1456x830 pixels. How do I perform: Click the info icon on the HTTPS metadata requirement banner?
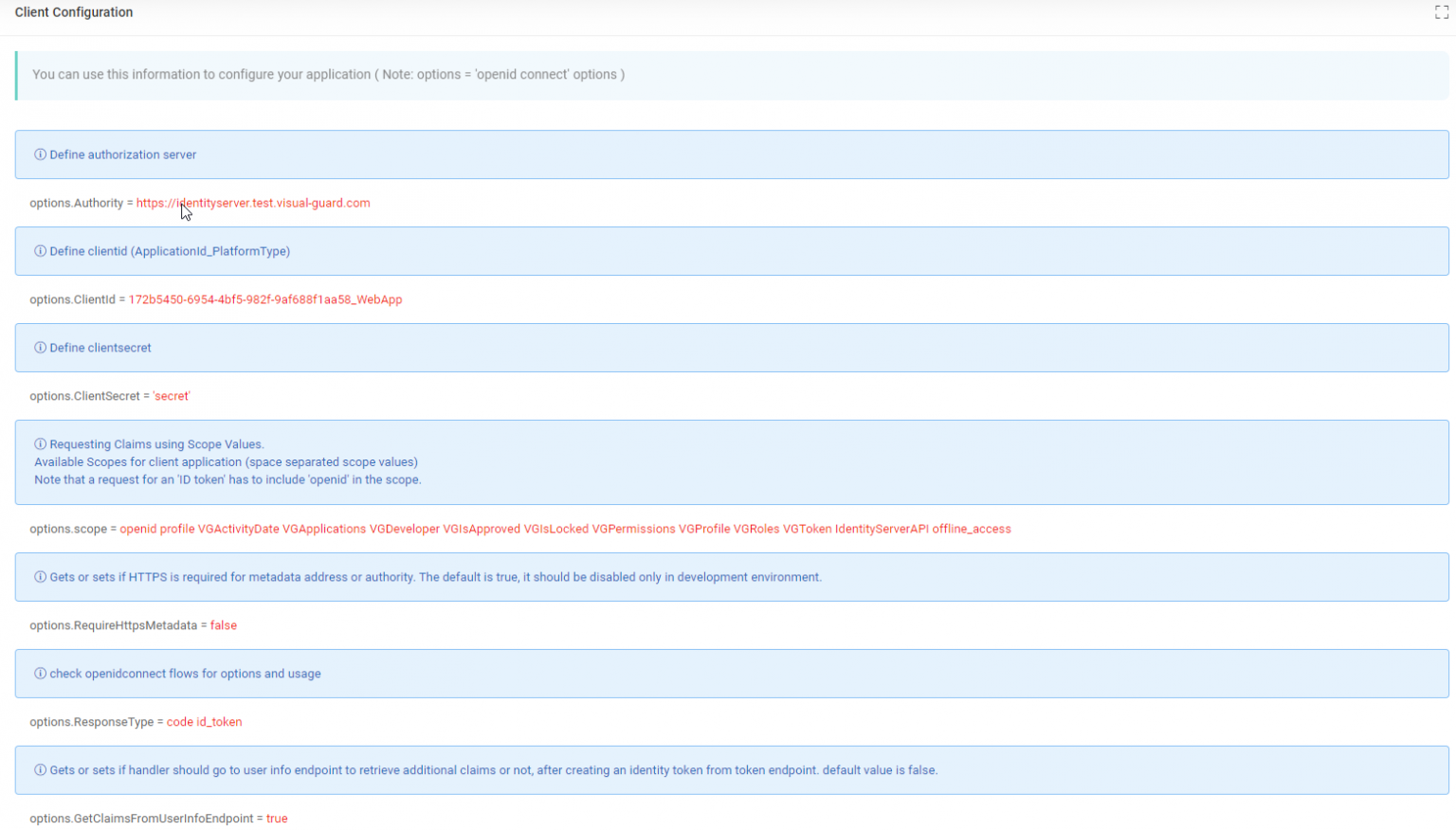[39, 577]
